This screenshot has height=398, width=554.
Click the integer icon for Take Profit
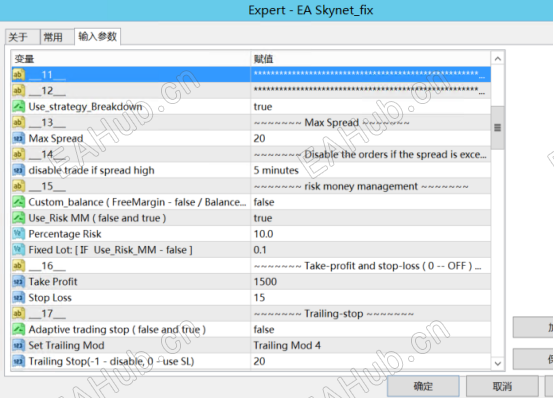point(18,281)
